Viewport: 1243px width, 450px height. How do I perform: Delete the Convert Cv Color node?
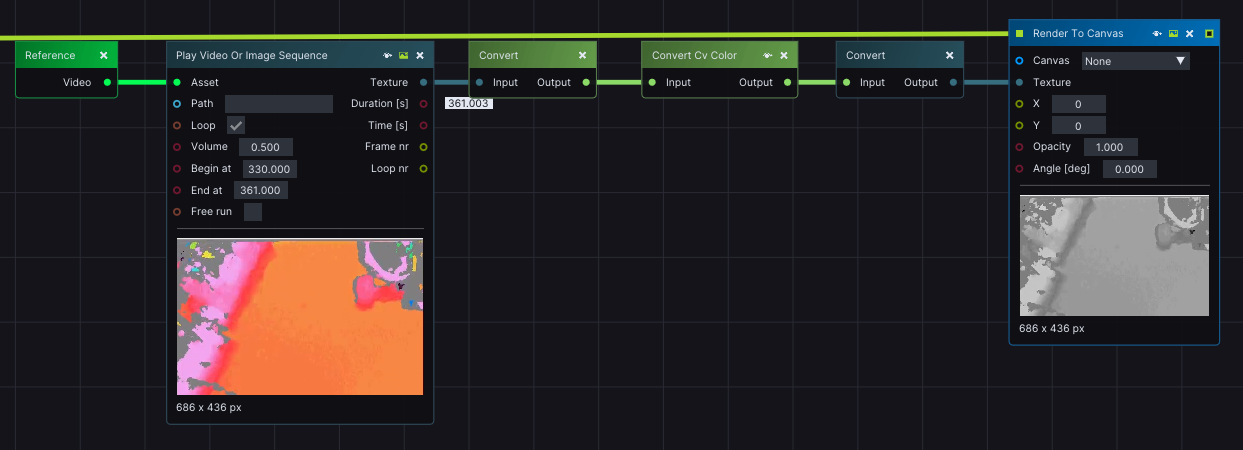tap(784, 56)
